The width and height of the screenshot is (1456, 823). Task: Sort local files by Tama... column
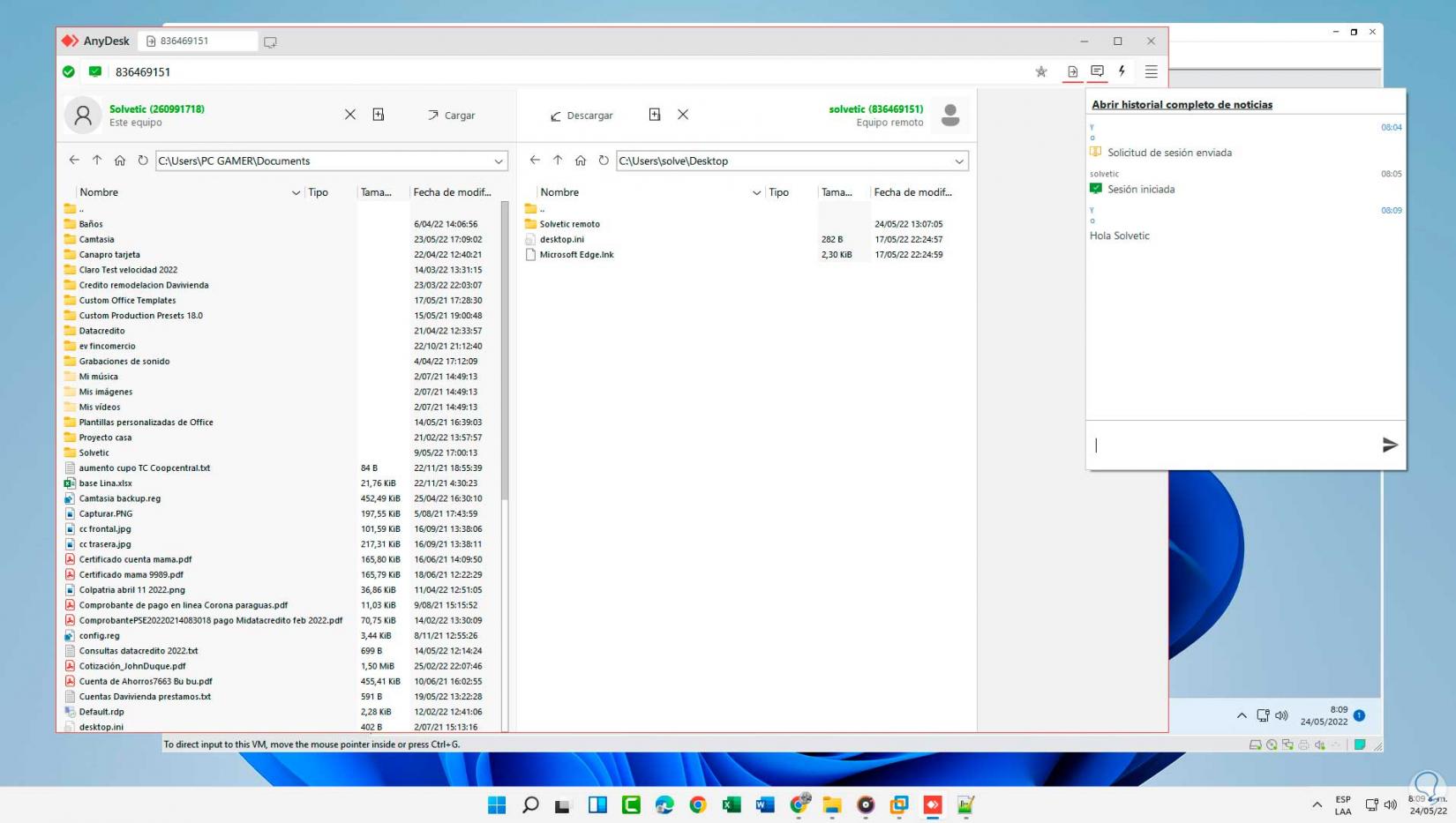point(377,192)
